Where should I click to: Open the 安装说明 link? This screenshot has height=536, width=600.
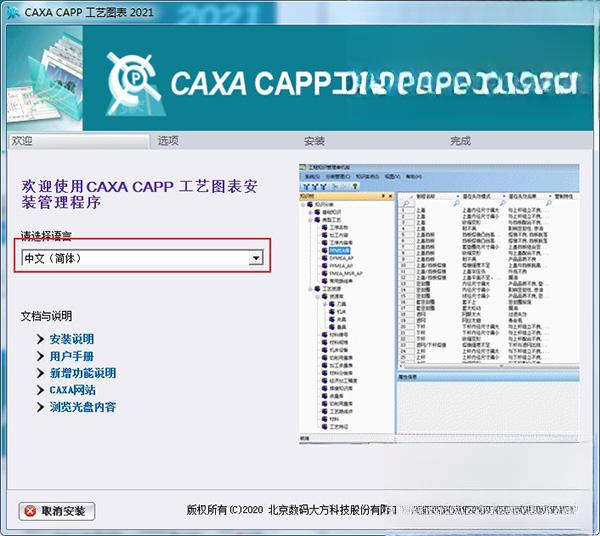pos(72,339)
